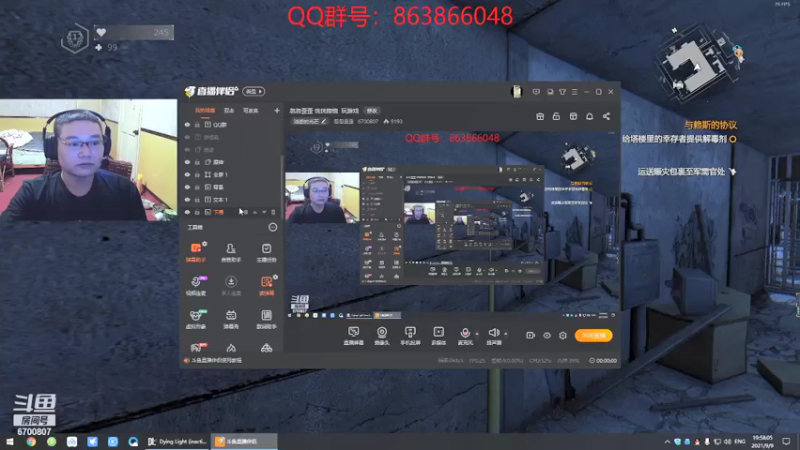
Task: Click the modify button next to stream title
Action: click(x=372, y=111)
